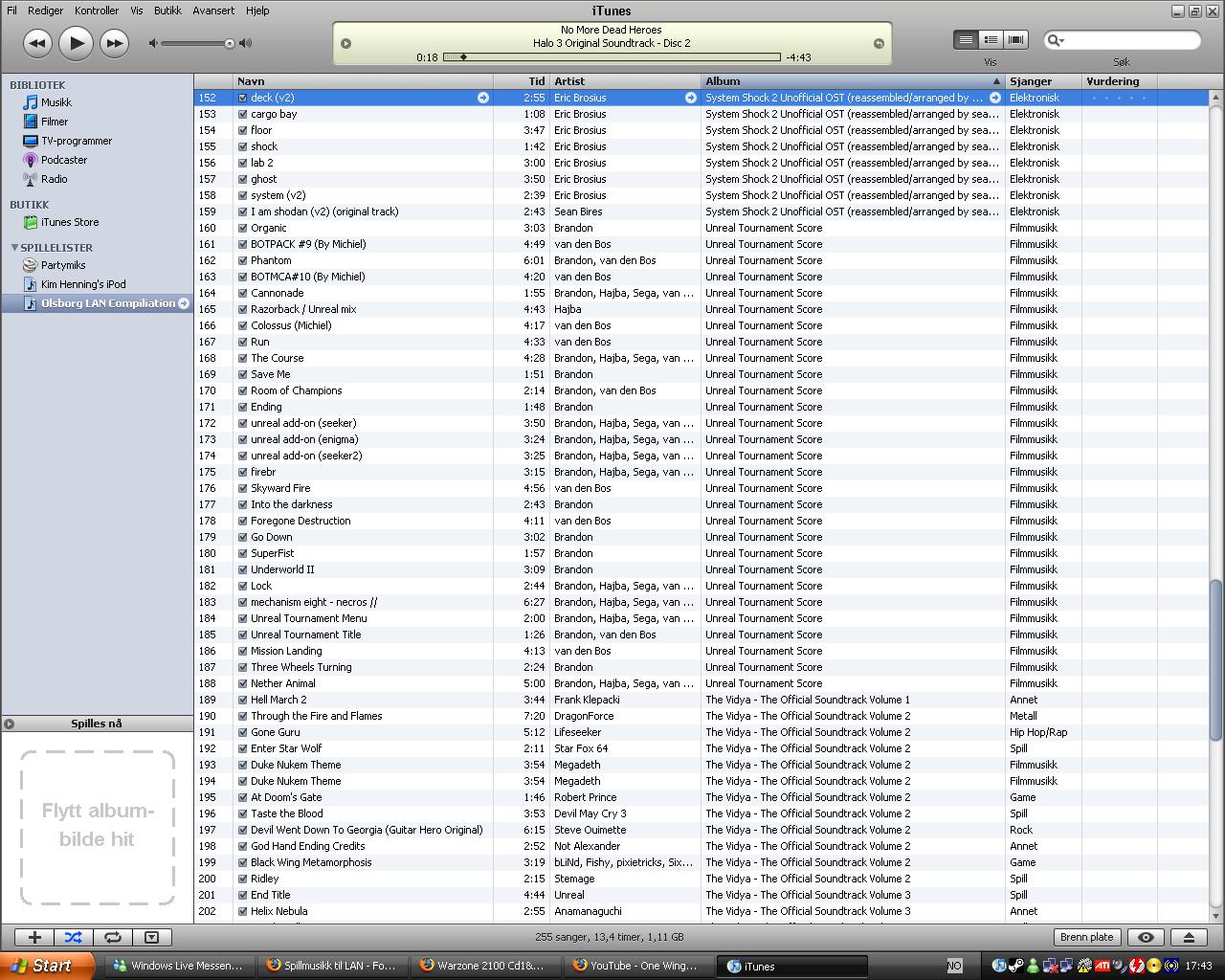Click the arrow beside the selected row's album
Viewport: 1225px width, 980px height.
995,98
